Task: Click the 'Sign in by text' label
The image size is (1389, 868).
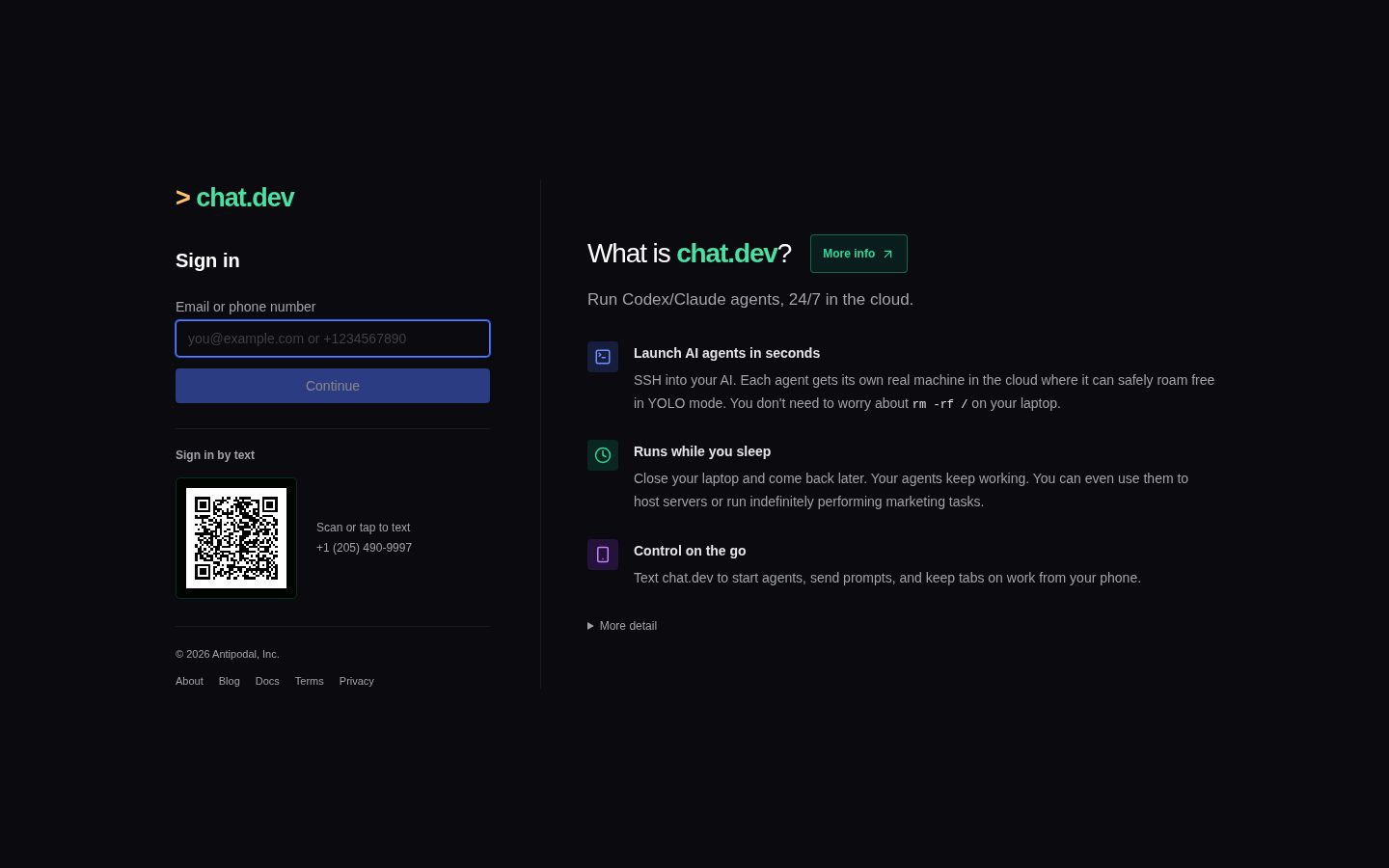Action: click(215, 455)
